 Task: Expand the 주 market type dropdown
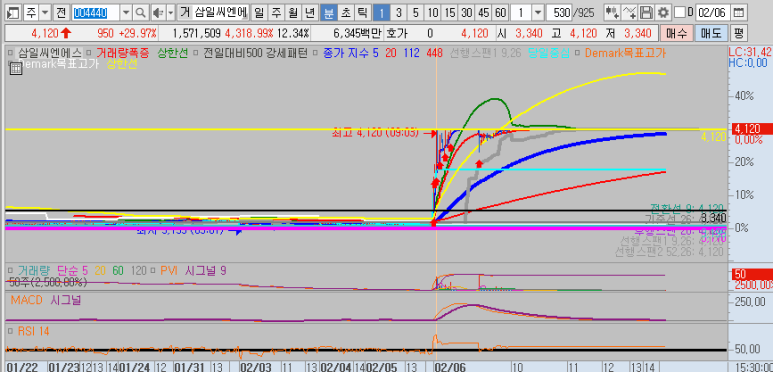[45, 12]
